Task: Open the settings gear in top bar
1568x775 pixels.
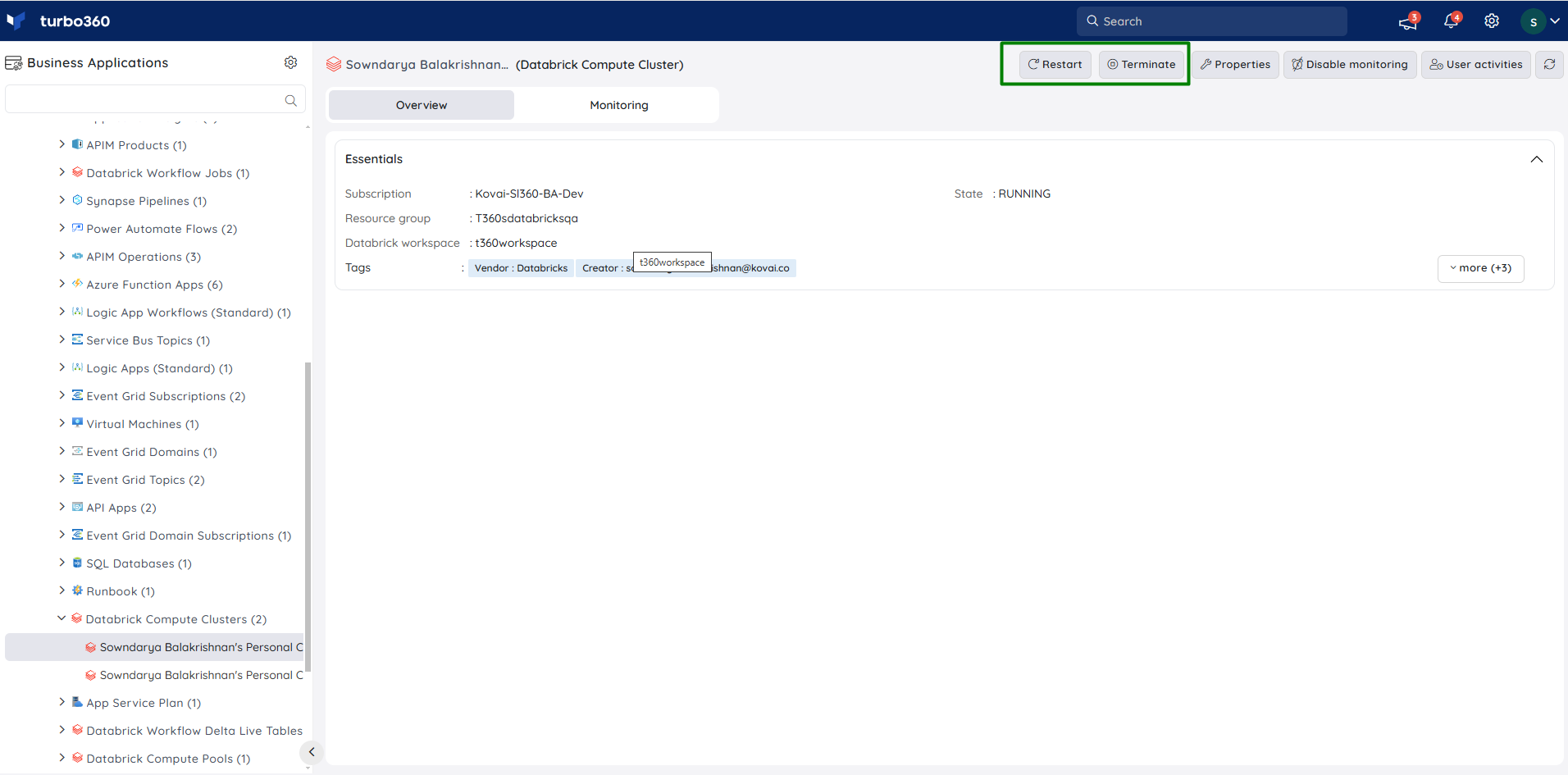Action: click(x=1492, y=21)
